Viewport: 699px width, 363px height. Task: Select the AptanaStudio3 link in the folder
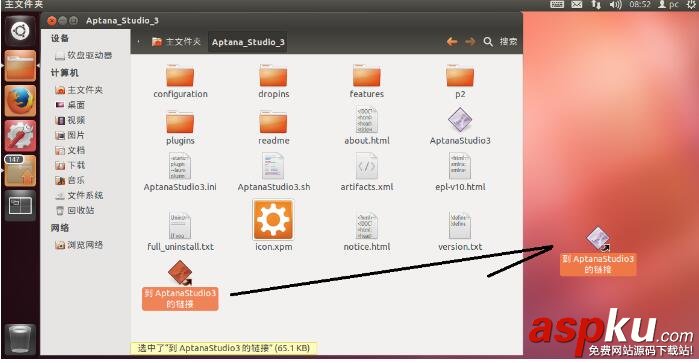[180, 285]
